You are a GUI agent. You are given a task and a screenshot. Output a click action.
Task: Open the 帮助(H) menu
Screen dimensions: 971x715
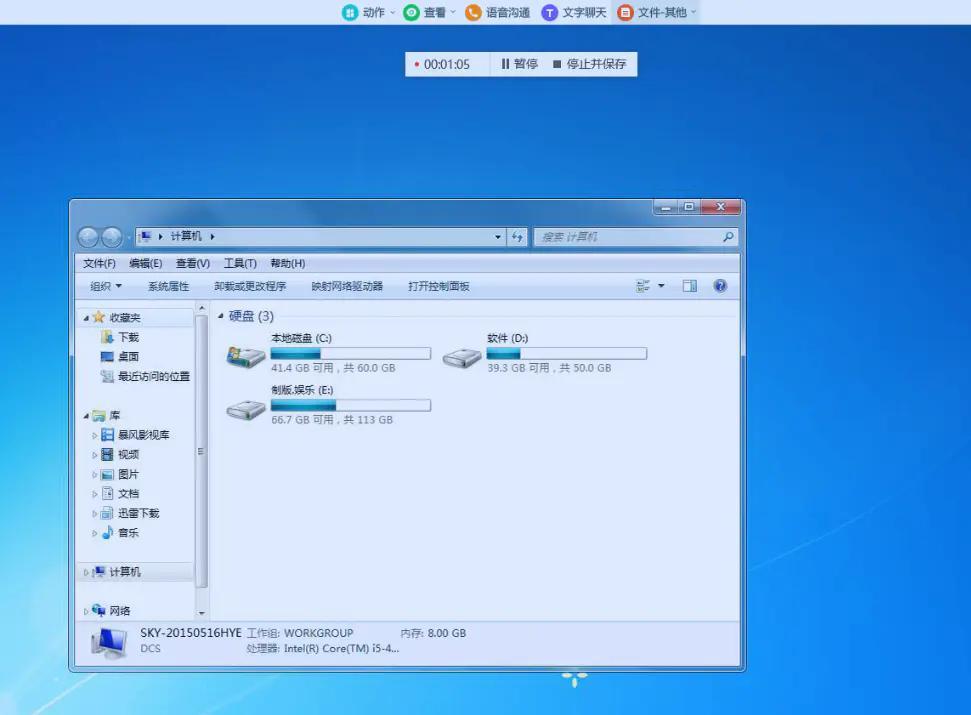(287, 264)
